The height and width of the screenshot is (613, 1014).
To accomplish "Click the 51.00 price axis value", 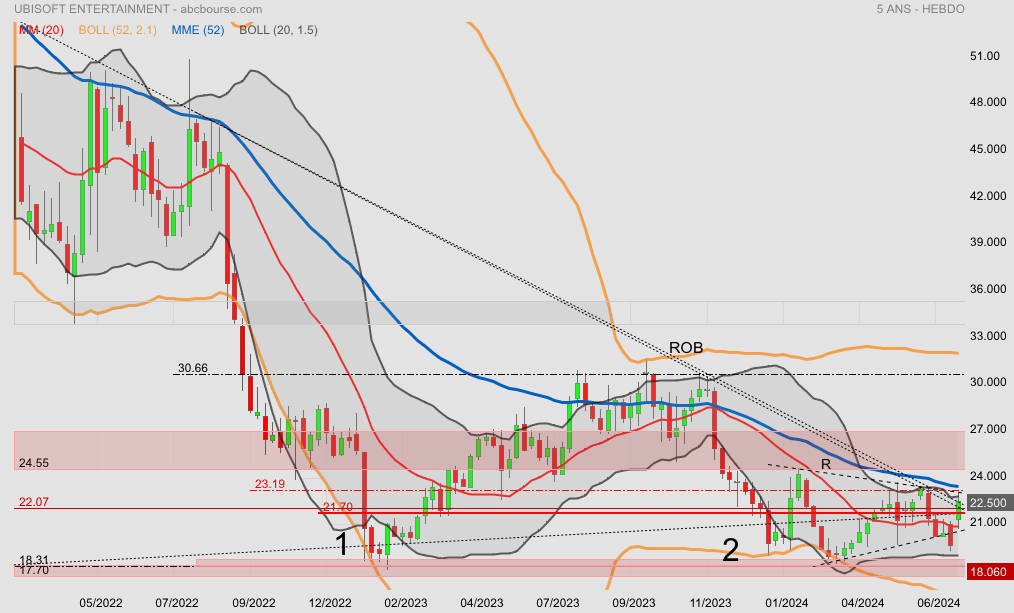I will [985, 56].
